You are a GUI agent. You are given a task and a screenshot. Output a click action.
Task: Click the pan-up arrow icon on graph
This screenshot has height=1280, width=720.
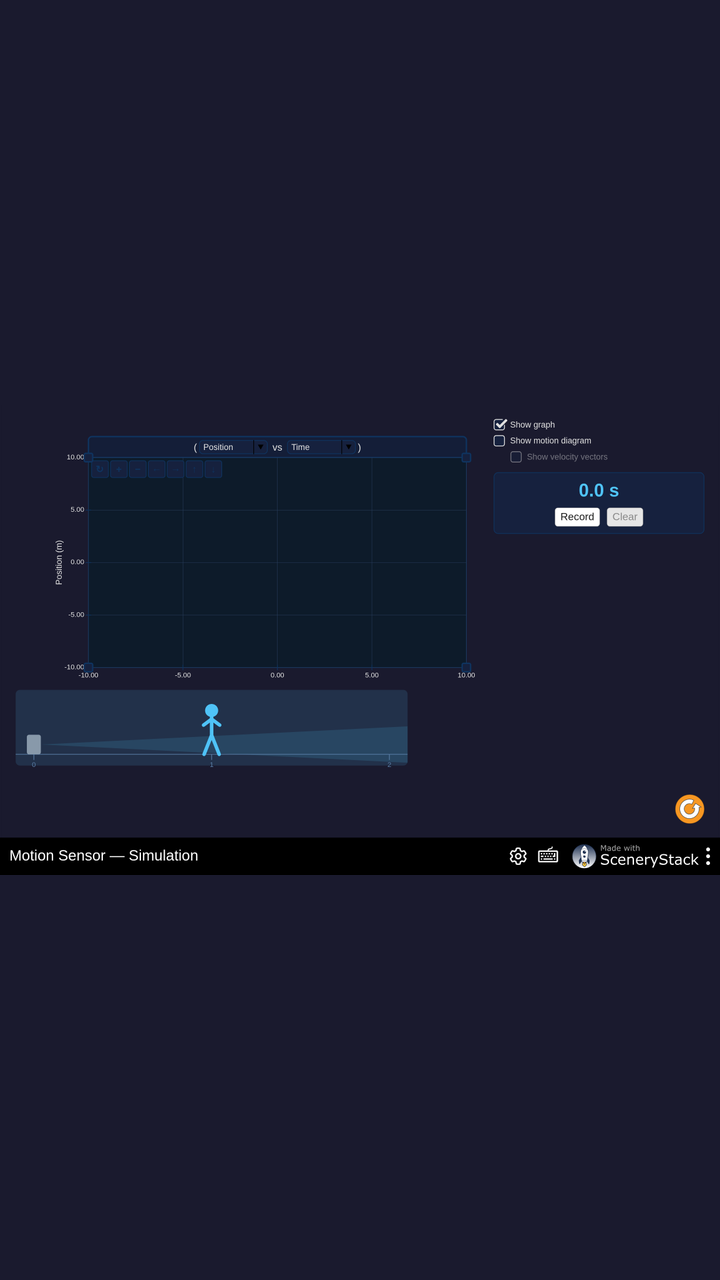point(194,469)
